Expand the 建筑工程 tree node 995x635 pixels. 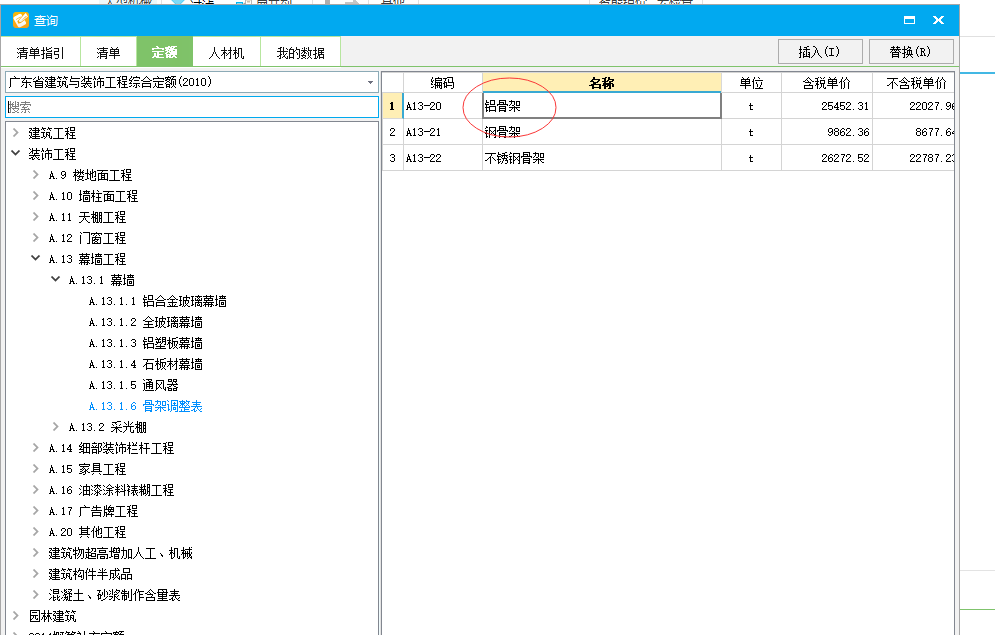coord(16,133)
